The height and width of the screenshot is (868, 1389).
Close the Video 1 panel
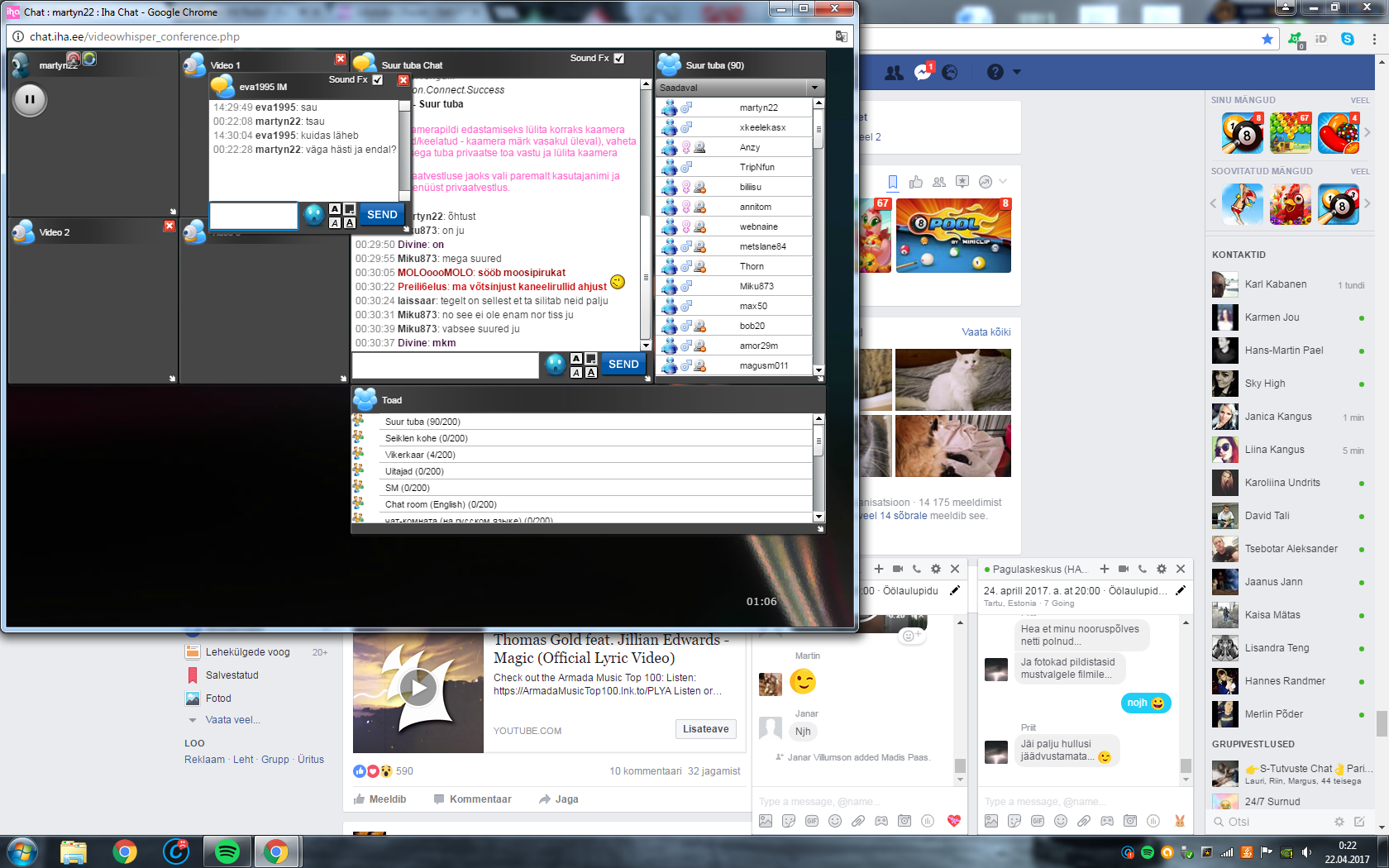pos(341,59)
